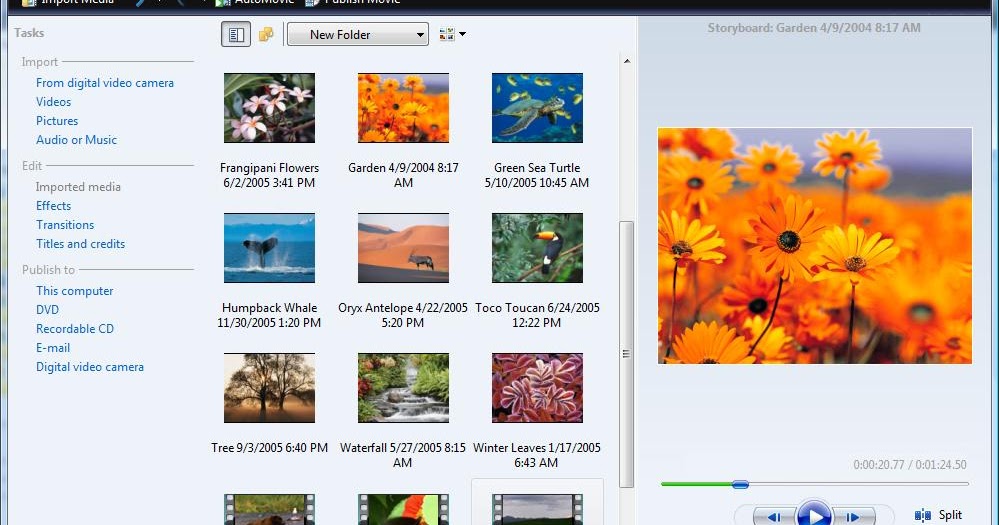
Task: Step to the previous frame
Action: 775,517
